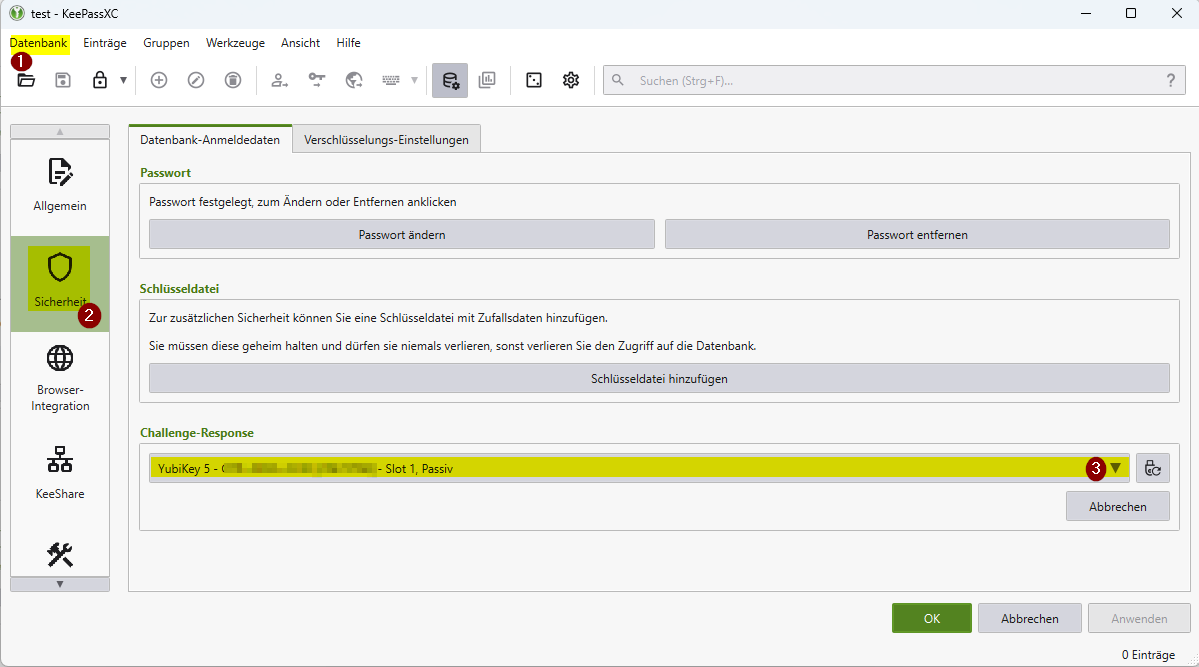Click the Anwenden button
The width and height of the screenshot is (1199, 667).
[x=1139, y=618]
